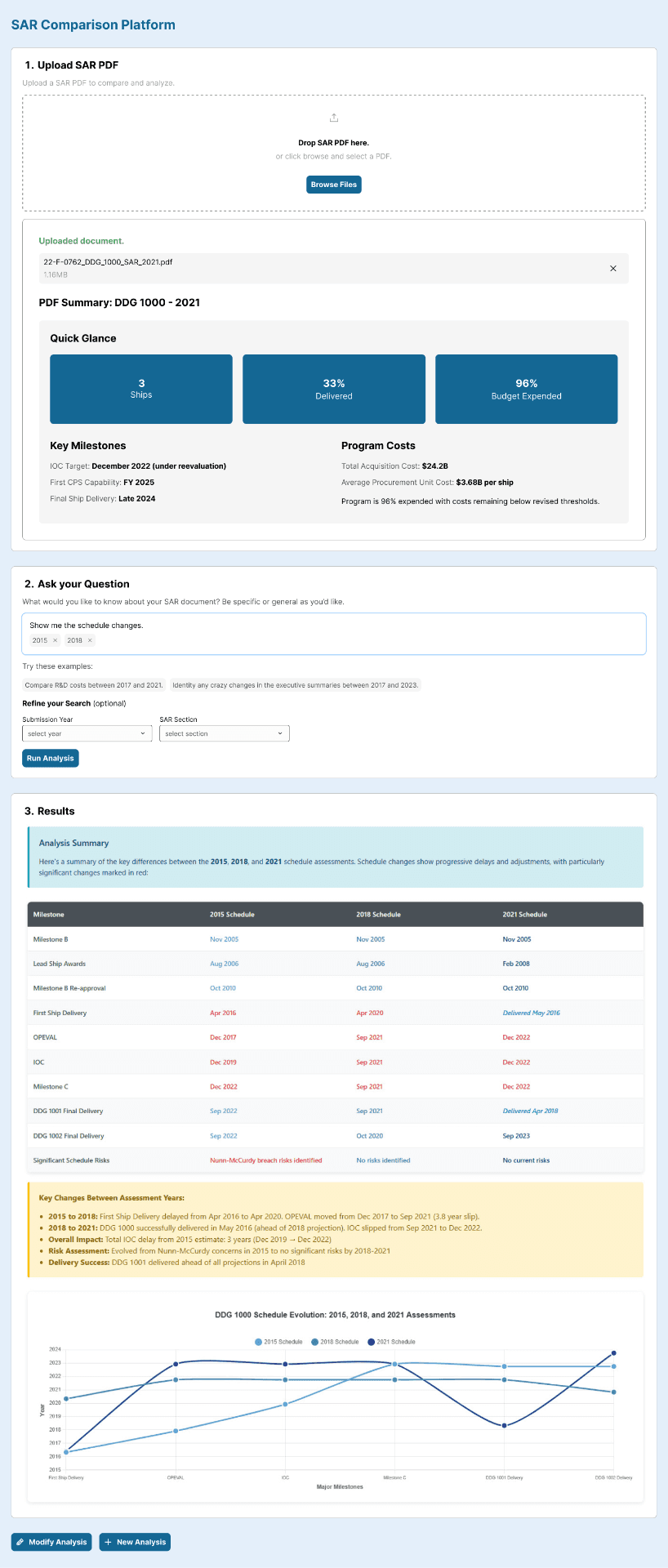The width and height of the screenshot is (668, 1568).
Task: Open the Submission Year dropdown
Action: (87, 733)
